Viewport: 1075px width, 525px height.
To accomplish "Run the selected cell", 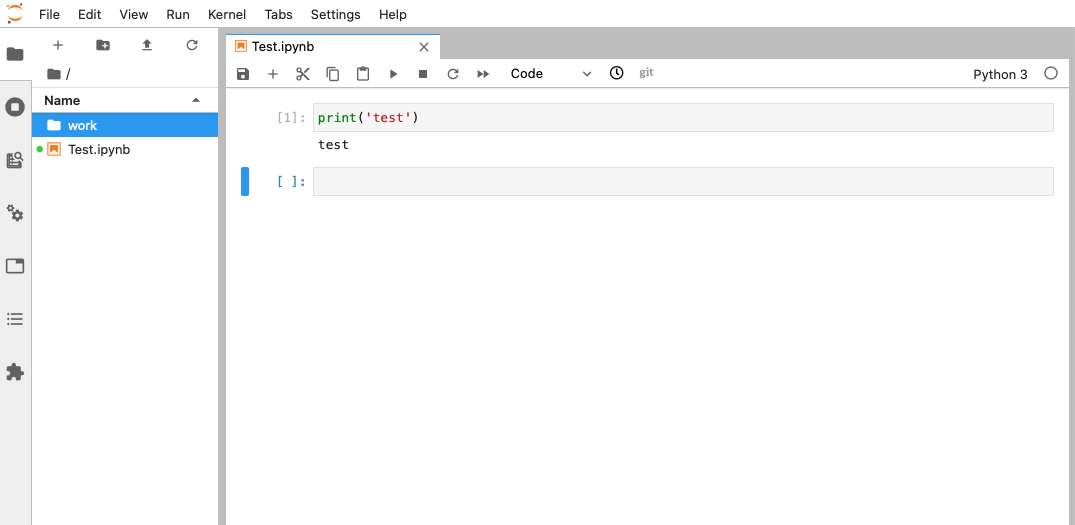I will [393, 74].
